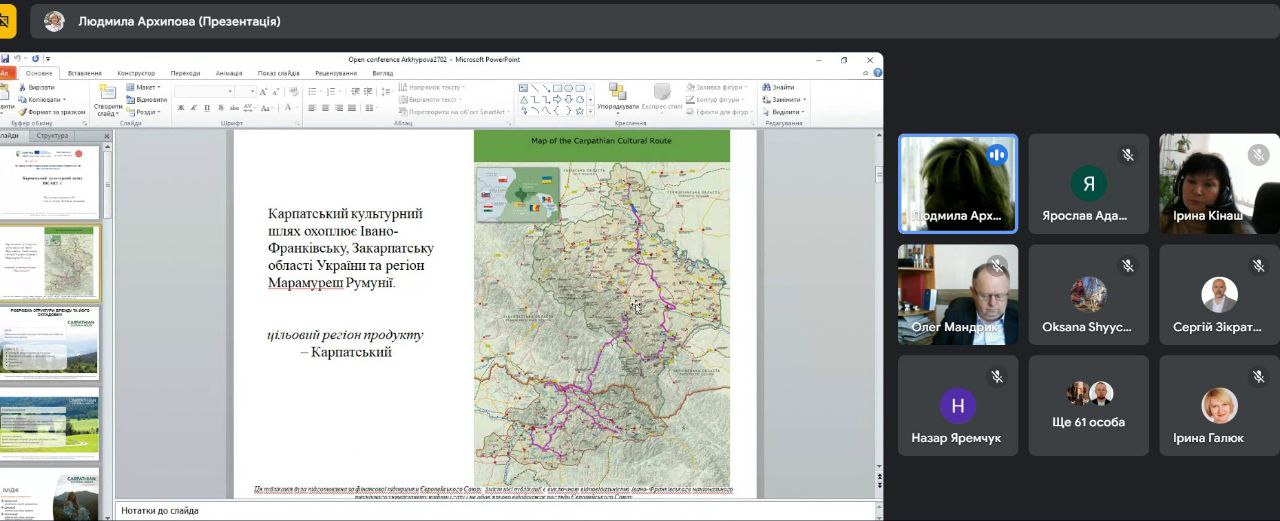Click the Cut (Вирізати) scissors icon
Image resolution: width=1280 pixels, height=521 pixels.
pos(20,87)
